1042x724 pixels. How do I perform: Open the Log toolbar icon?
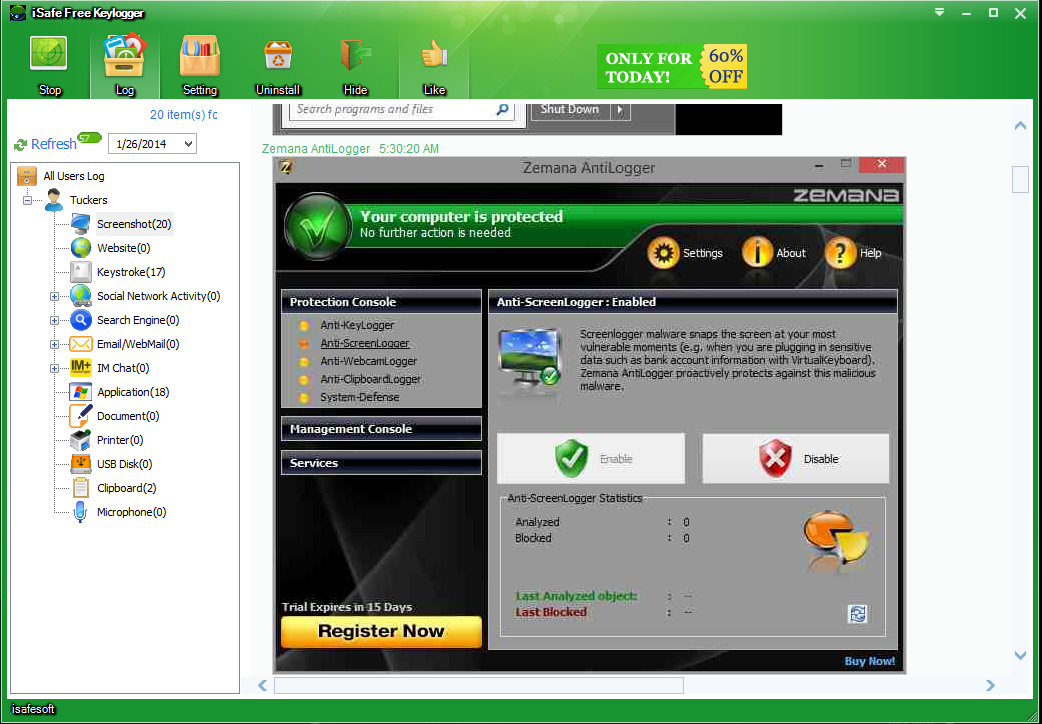point(124,55)
